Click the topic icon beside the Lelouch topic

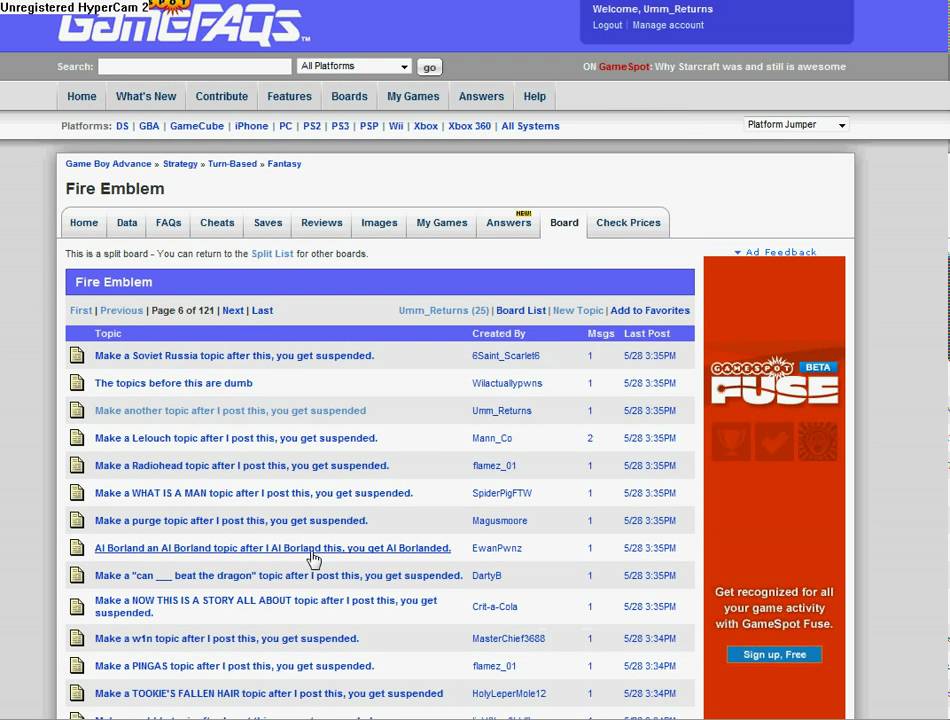point(77,438)
